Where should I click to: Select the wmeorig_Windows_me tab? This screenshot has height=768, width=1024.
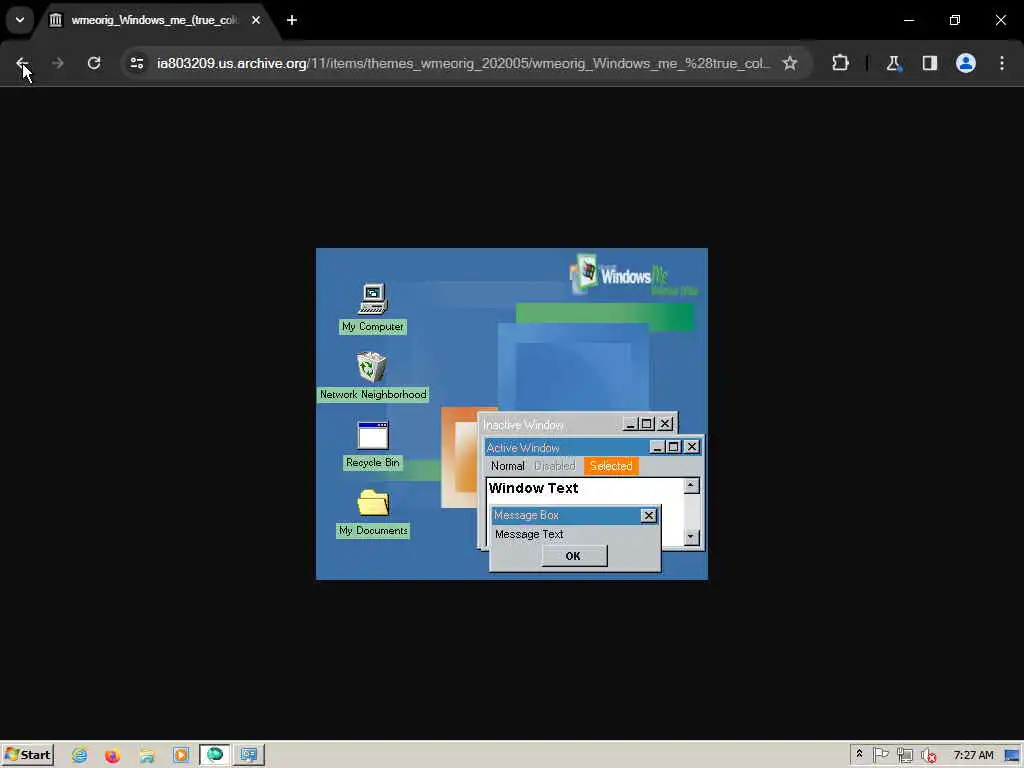click(156, 20)
